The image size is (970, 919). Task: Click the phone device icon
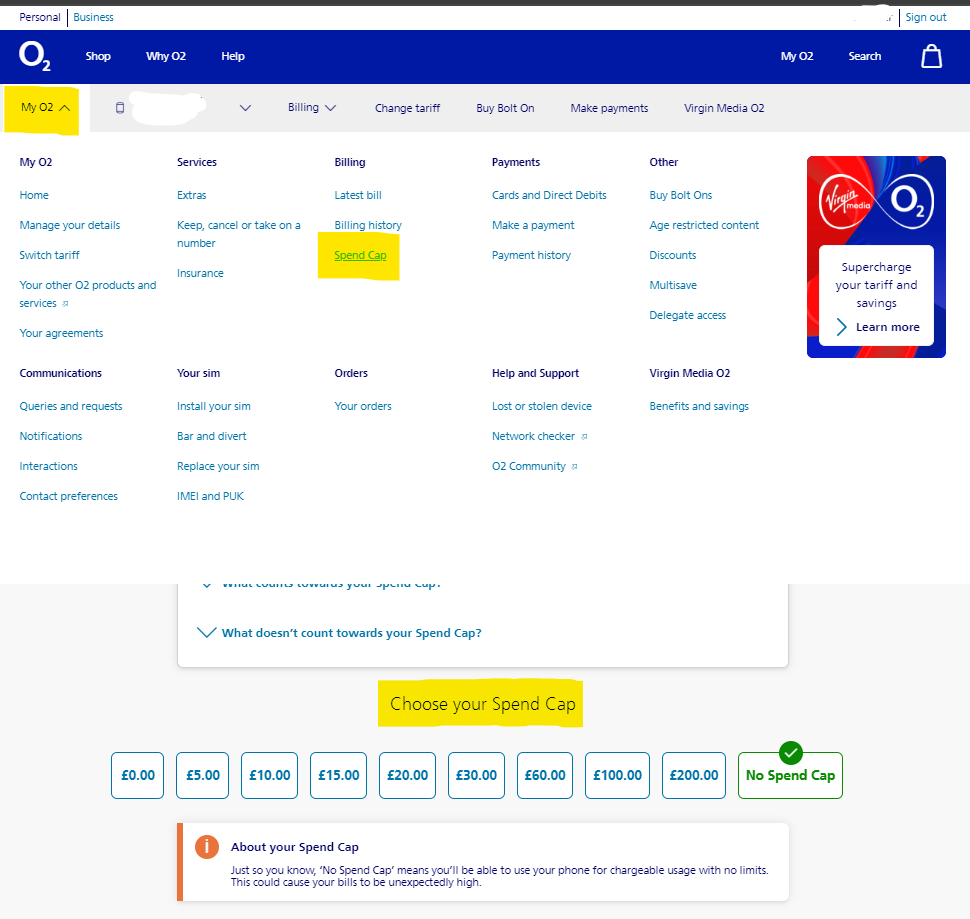pos(120,108)
